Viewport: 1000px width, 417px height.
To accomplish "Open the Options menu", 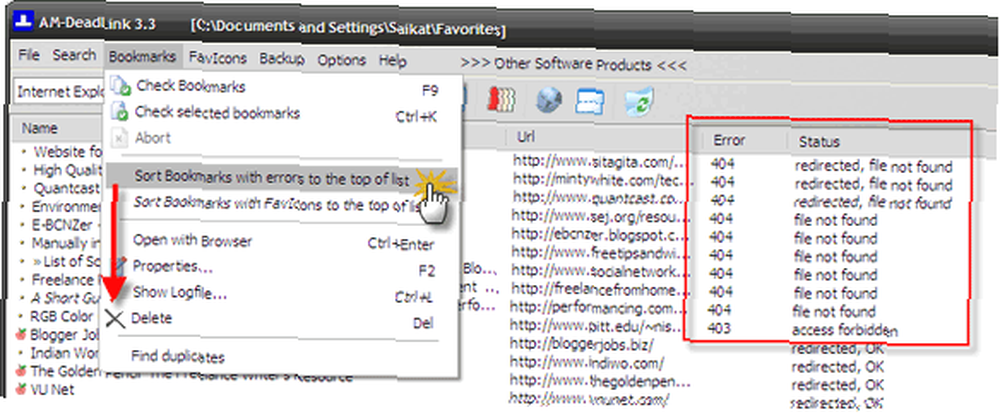I will (x=342, y=60).
